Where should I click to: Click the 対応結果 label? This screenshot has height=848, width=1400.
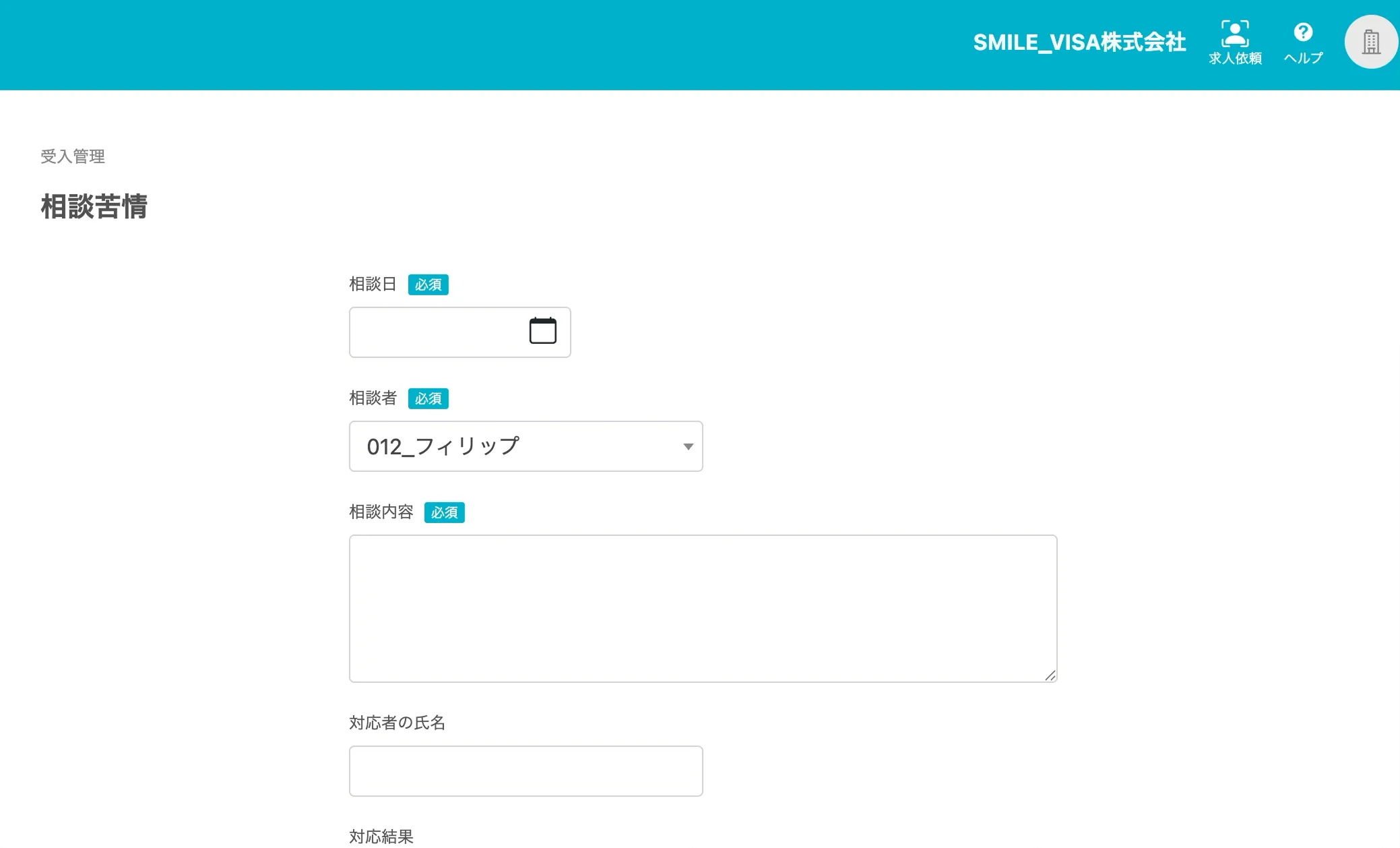tap(381, 837)
